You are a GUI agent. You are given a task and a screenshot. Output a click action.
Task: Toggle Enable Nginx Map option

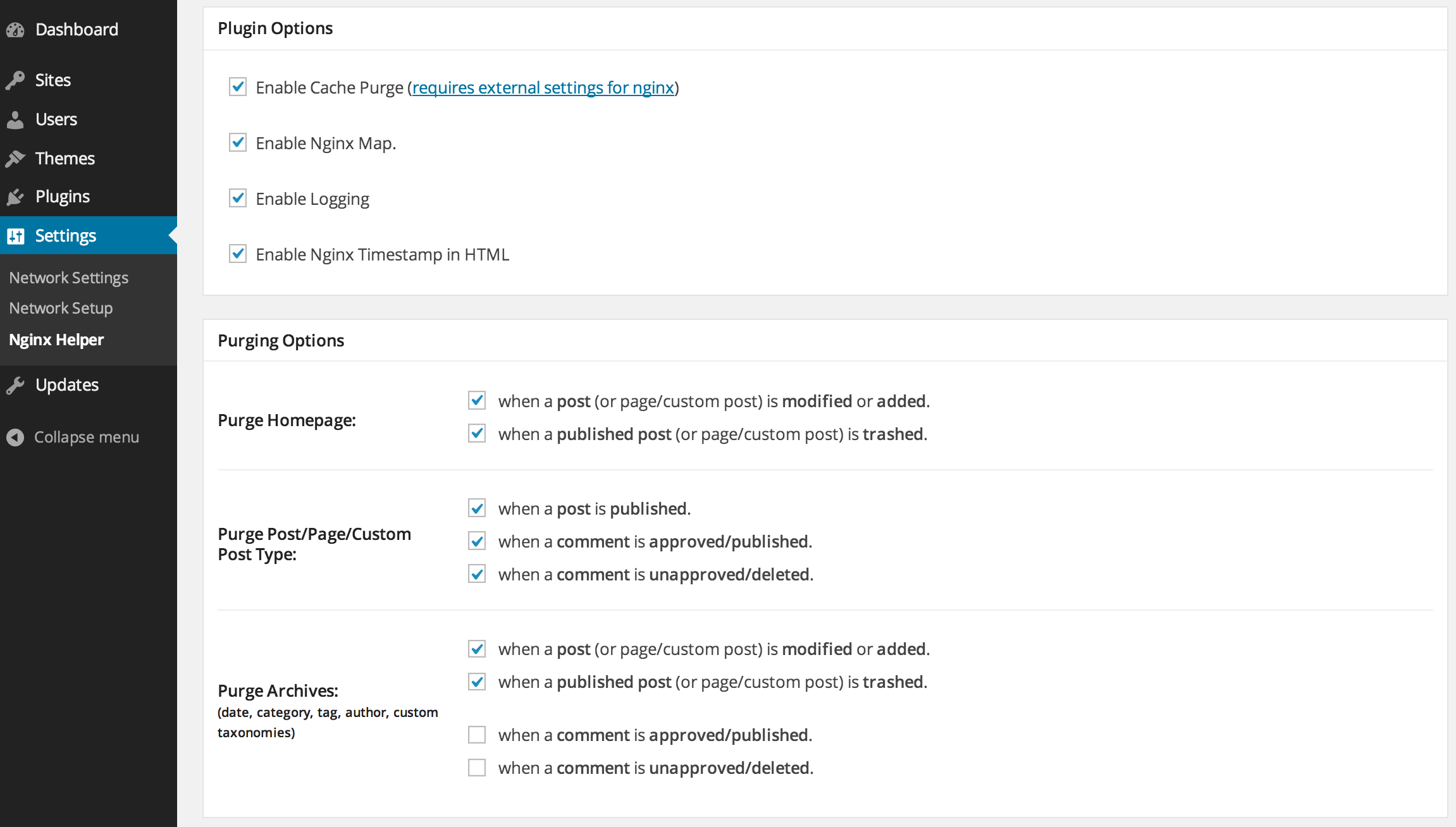tap(237, 142)
